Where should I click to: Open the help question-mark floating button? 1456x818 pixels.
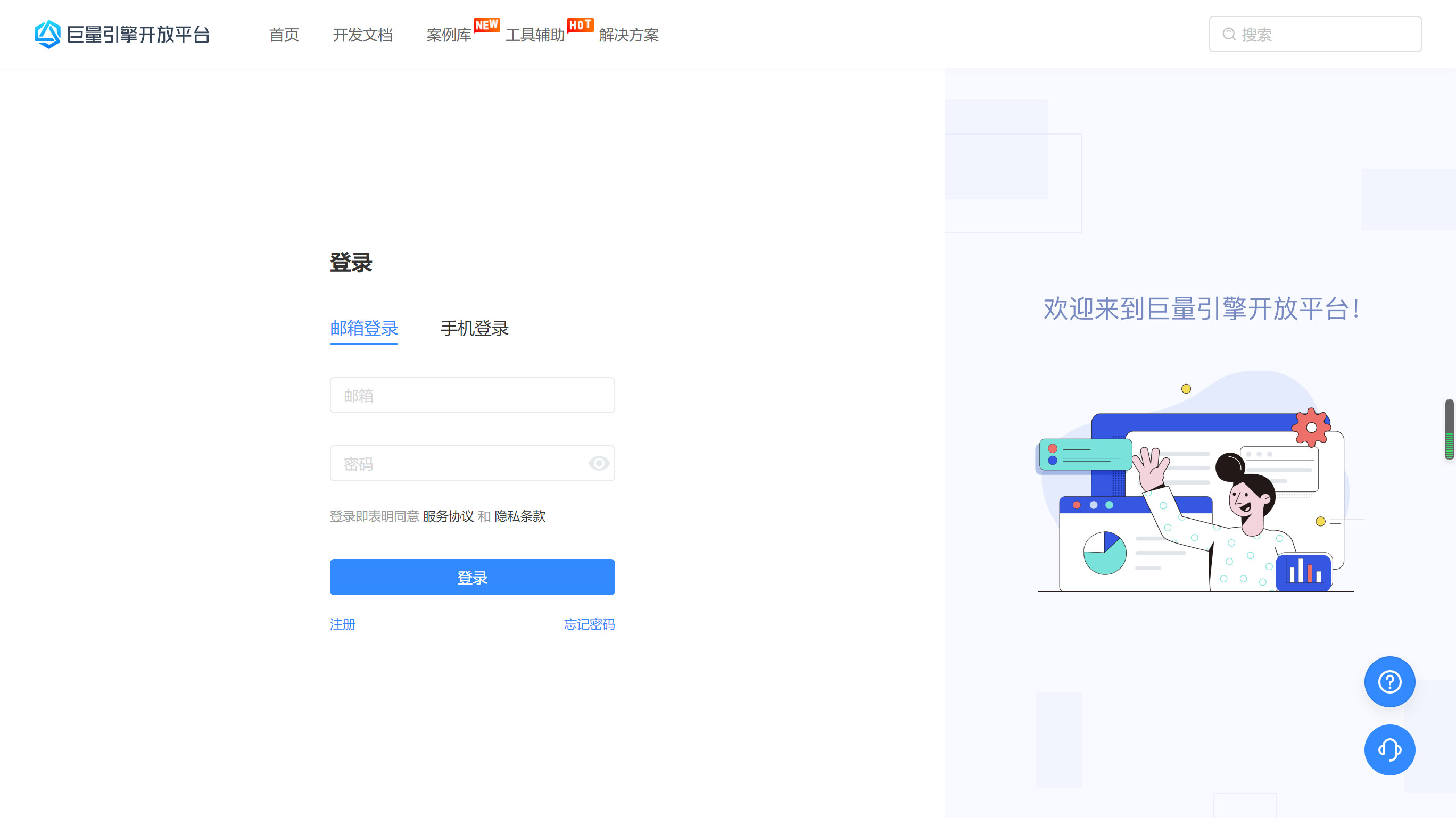1390,682
